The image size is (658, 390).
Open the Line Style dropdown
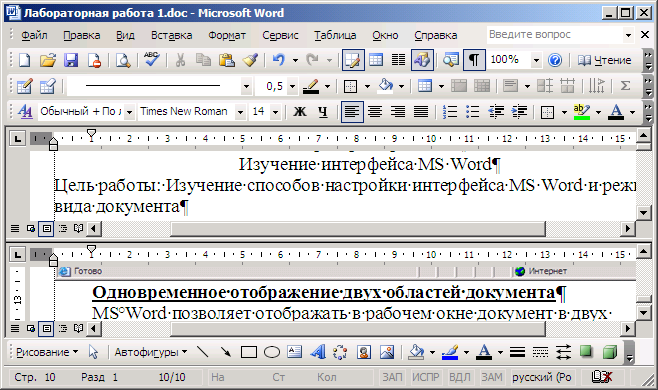click(x=246, y=86)
